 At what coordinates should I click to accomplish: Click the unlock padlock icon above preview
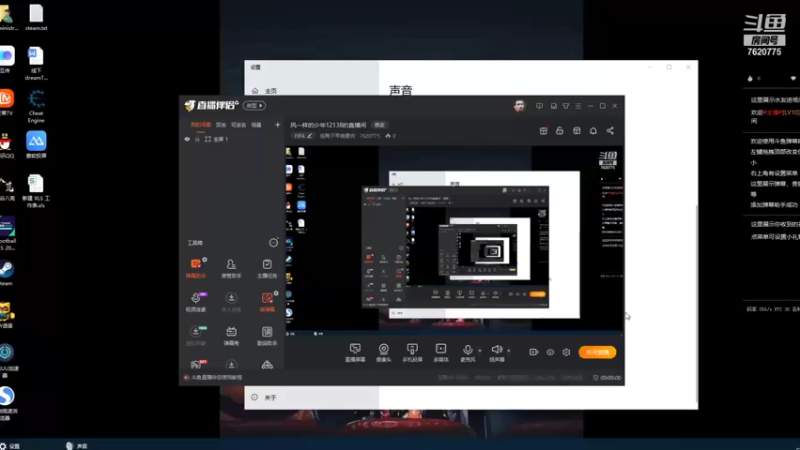click(560, 131)
